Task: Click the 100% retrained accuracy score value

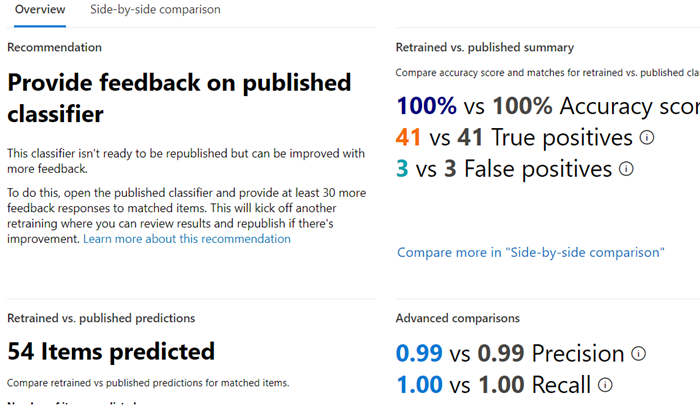Action: tap(426, 106)
